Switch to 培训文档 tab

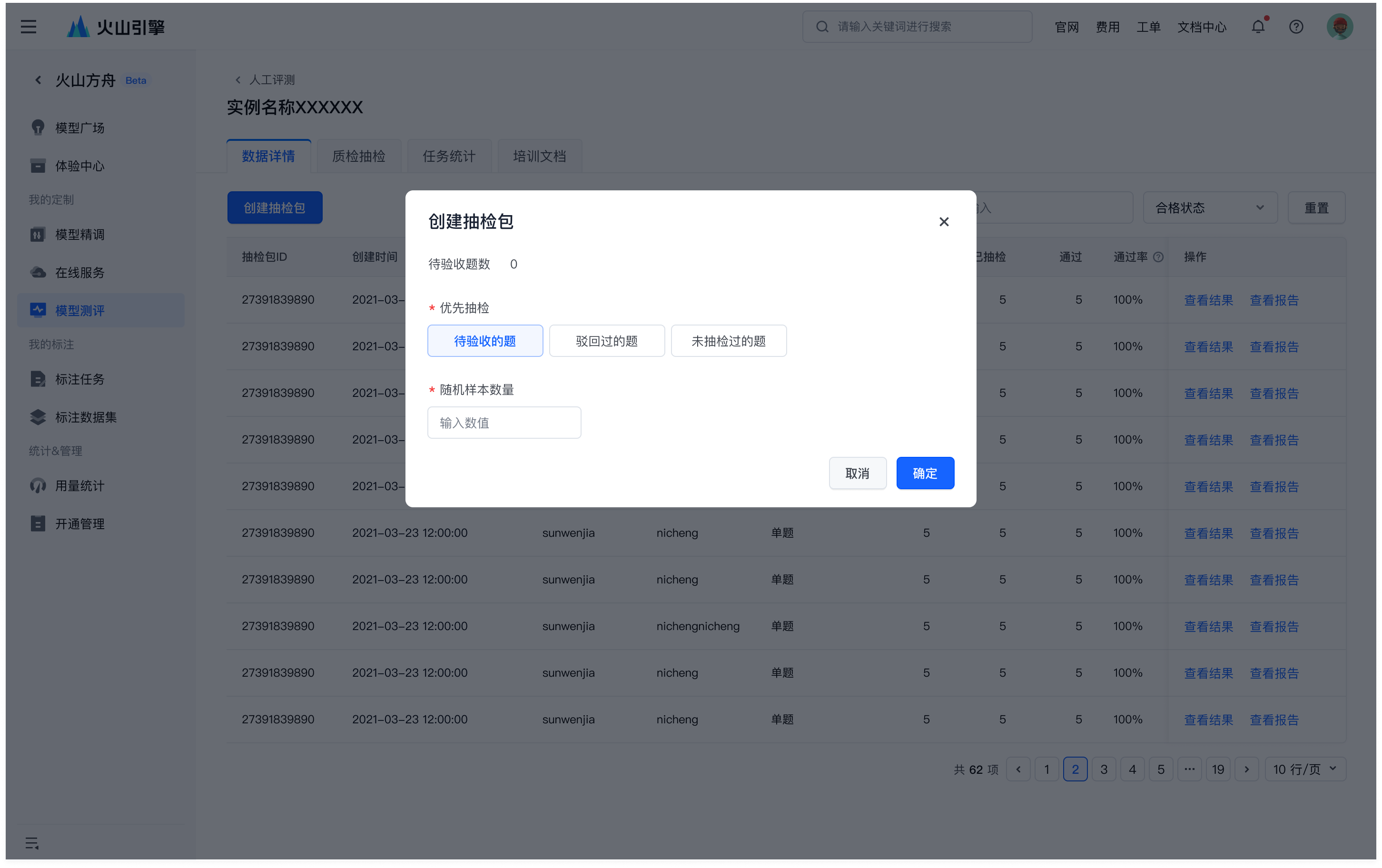(x=540, y=156)
